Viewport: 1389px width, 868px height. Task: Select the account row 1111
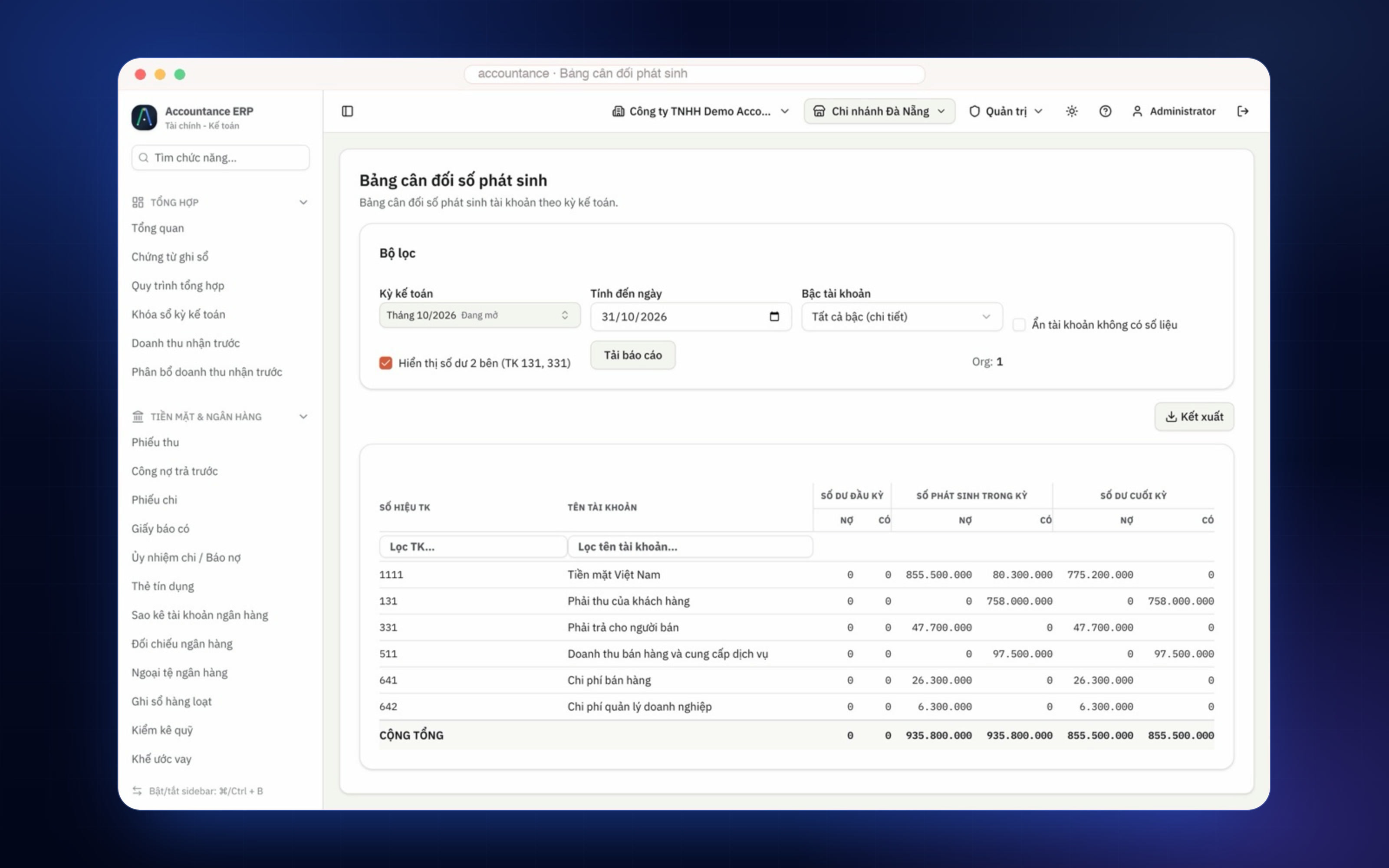pos(797,575)
